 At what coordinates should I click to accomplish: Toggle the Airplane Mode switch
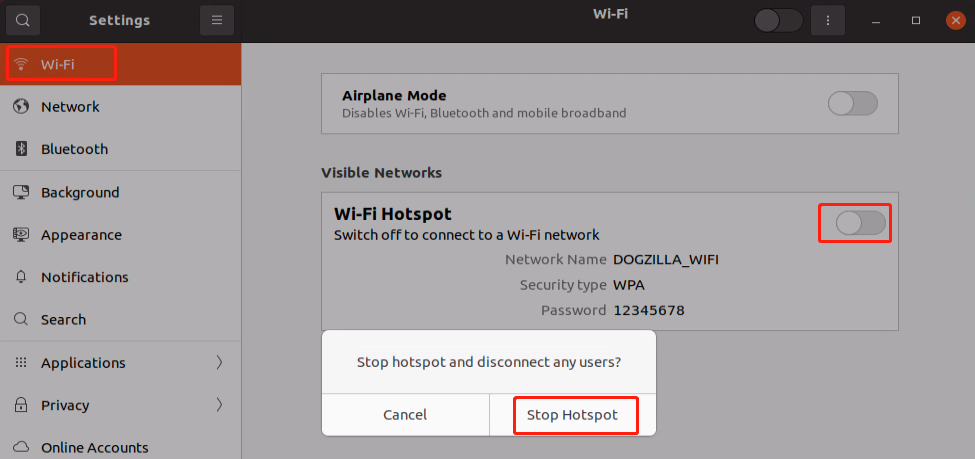tap(853, 103)
